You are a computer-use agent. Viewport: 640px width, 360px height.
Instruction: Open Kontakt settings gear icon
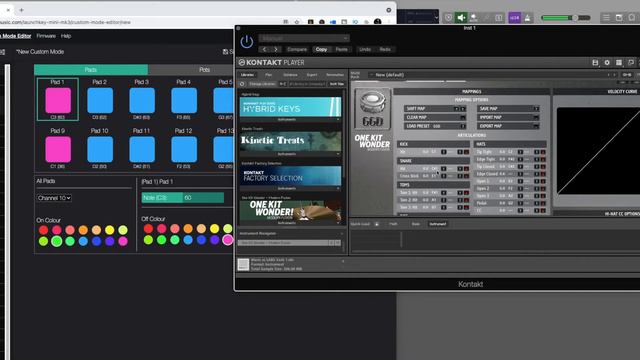pos(607,62)
